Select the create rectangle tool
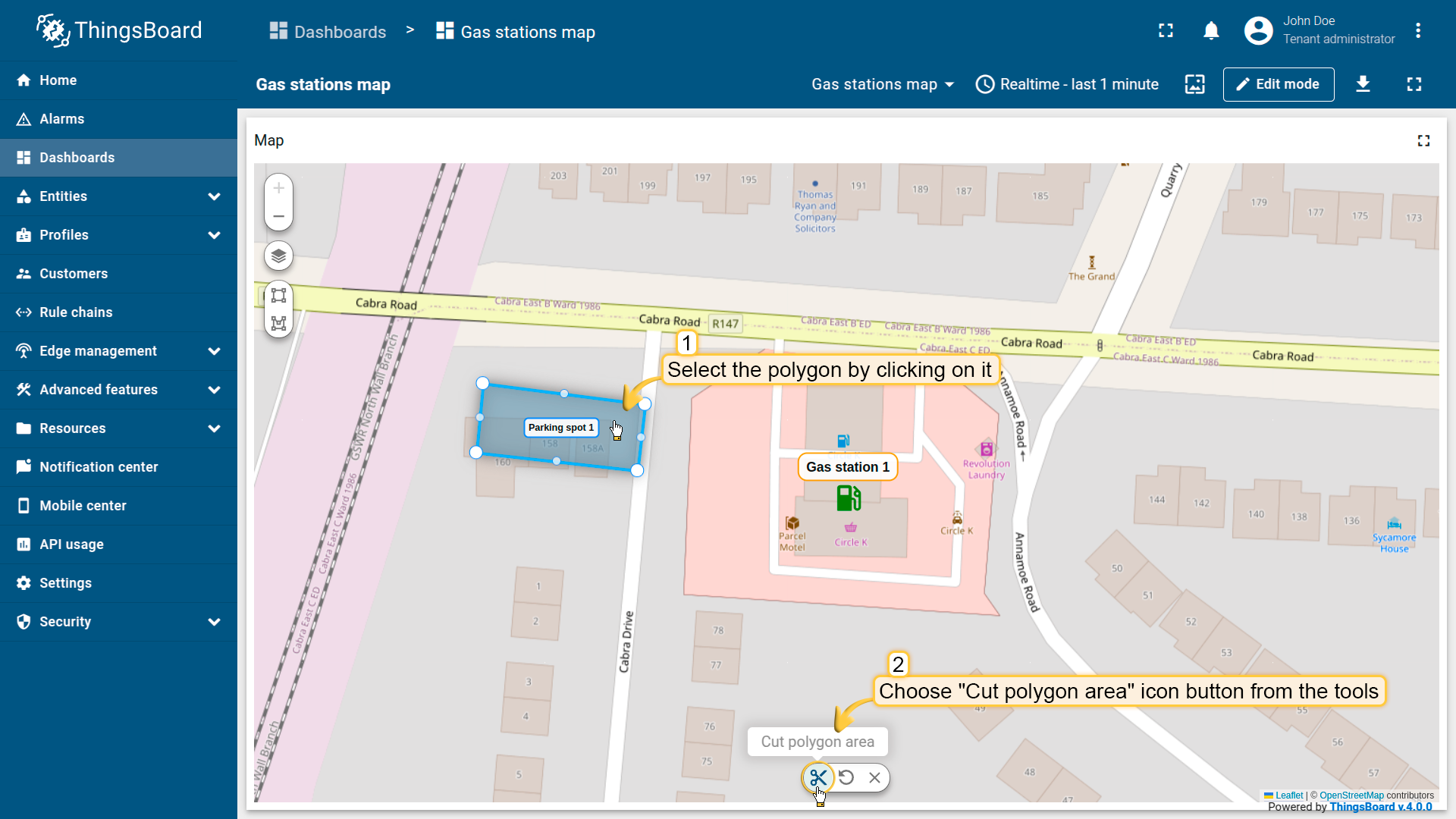Screen dimensions: 1456x819 [278, 296]
